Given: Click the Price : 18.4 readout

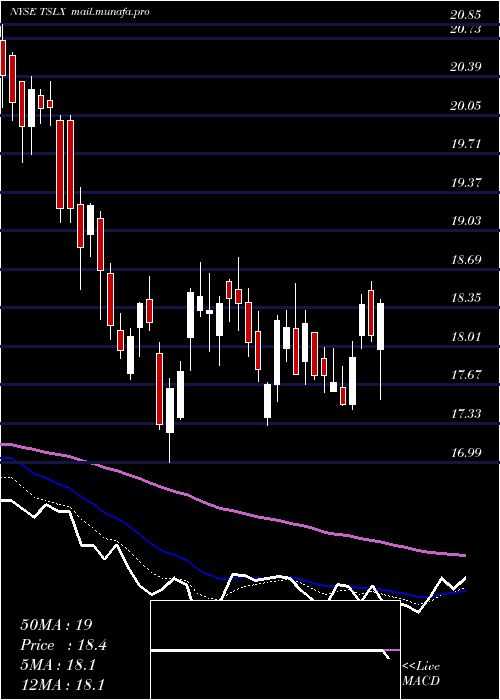Looking at the screenshot, I should click(63, 645).
